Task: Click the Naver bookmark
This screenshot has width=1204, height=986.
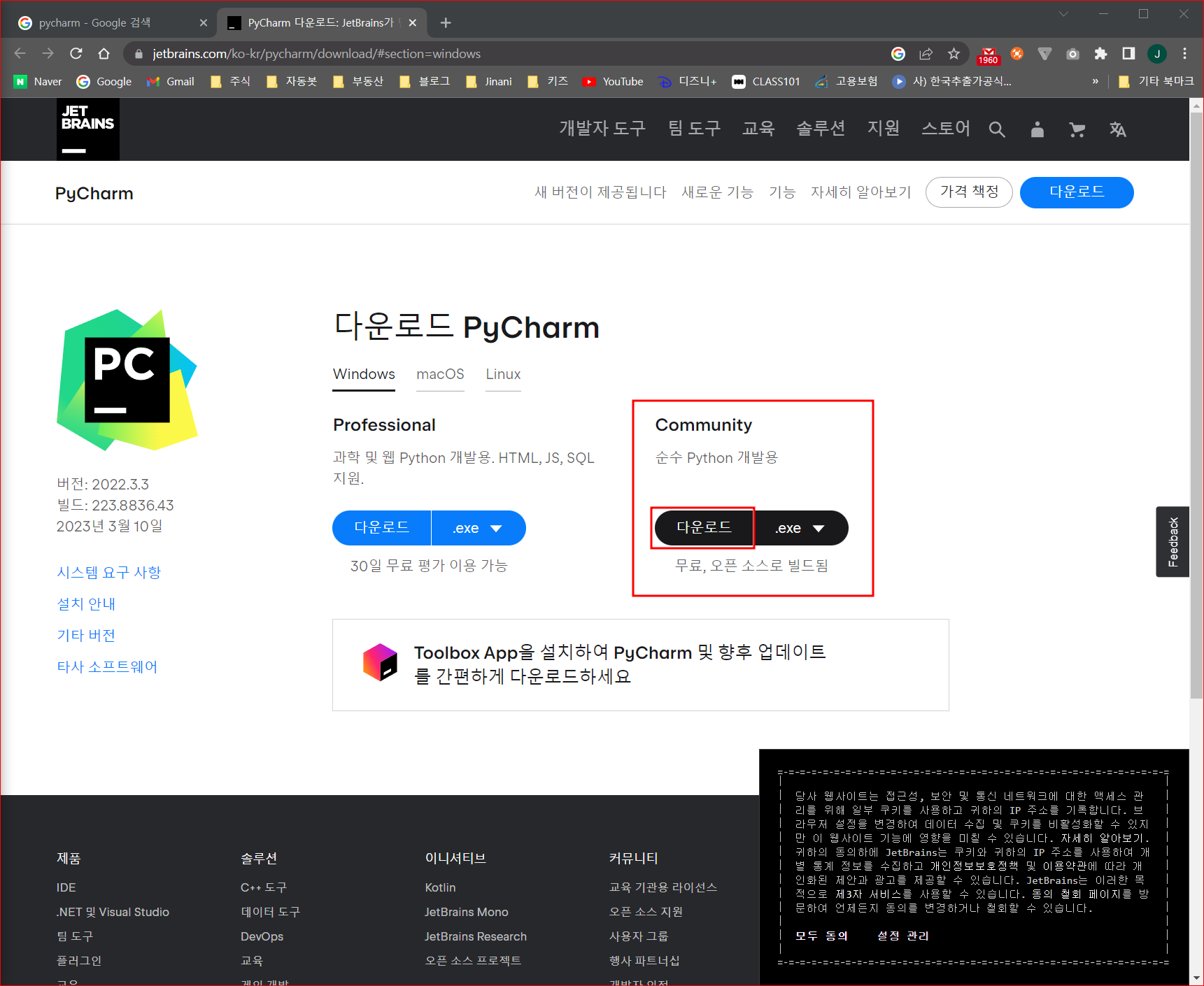Action: pos(38,82)
